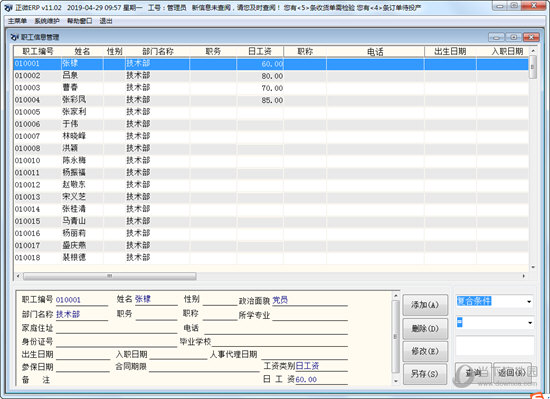Open the 主菜单 menu
The width and height of the screenshot is (550, 399).
pyautogui.click(x=17, y=21)
